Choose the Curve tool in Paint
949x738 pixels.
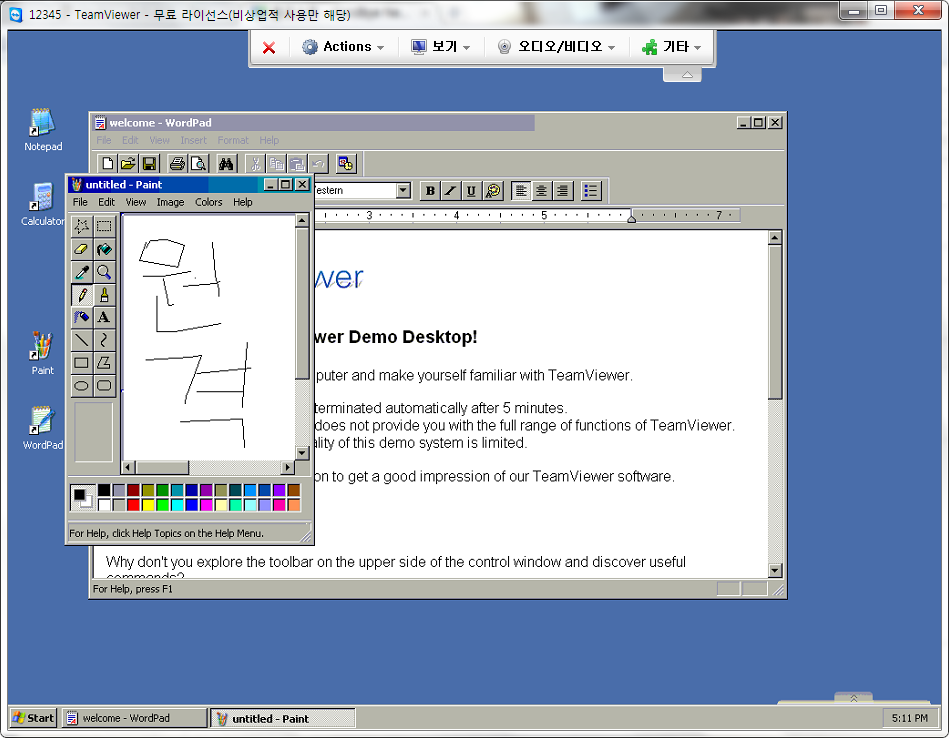[104, 340]
